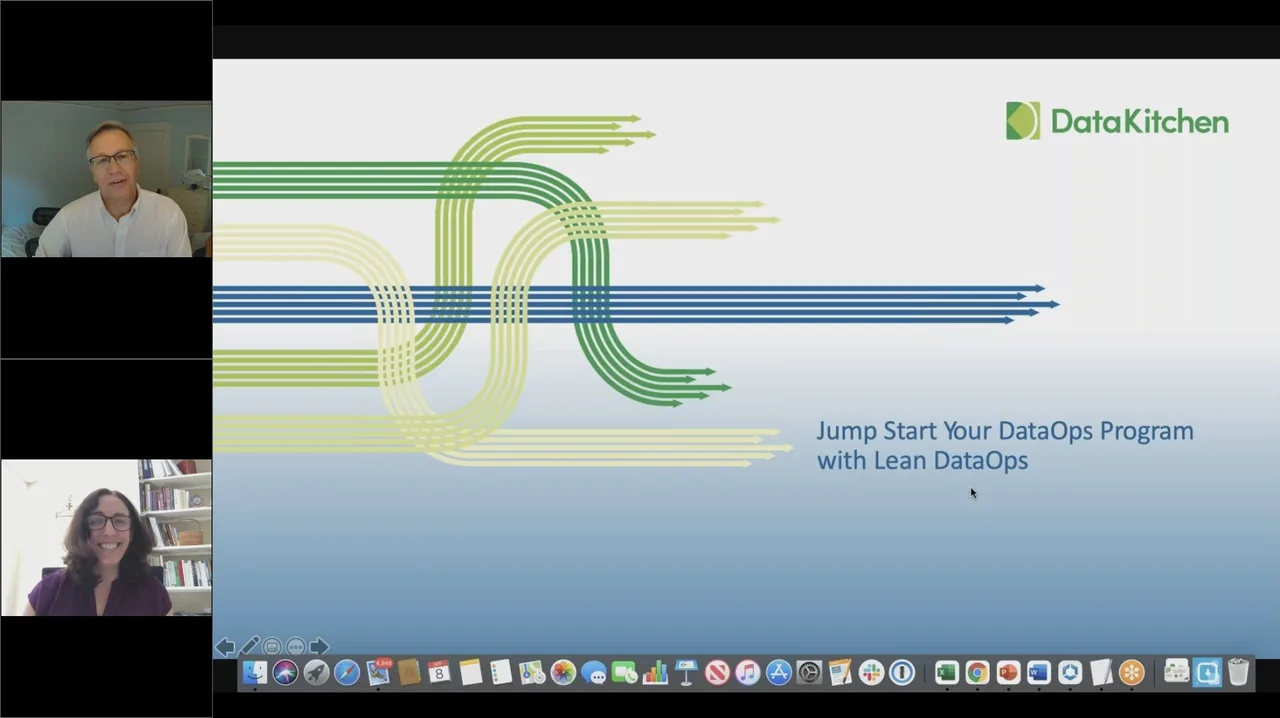Open Launchpad rocket icon

pos(316,673)
